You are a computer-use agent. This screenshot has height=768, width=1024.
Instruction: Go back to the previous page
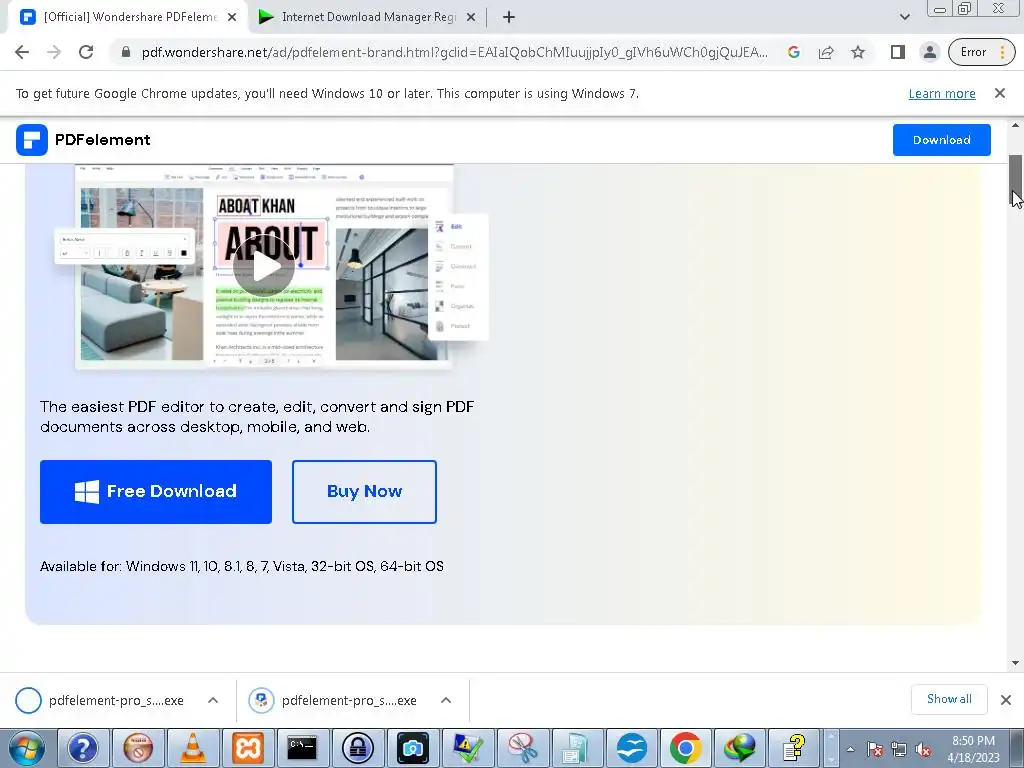pos(22,52)
